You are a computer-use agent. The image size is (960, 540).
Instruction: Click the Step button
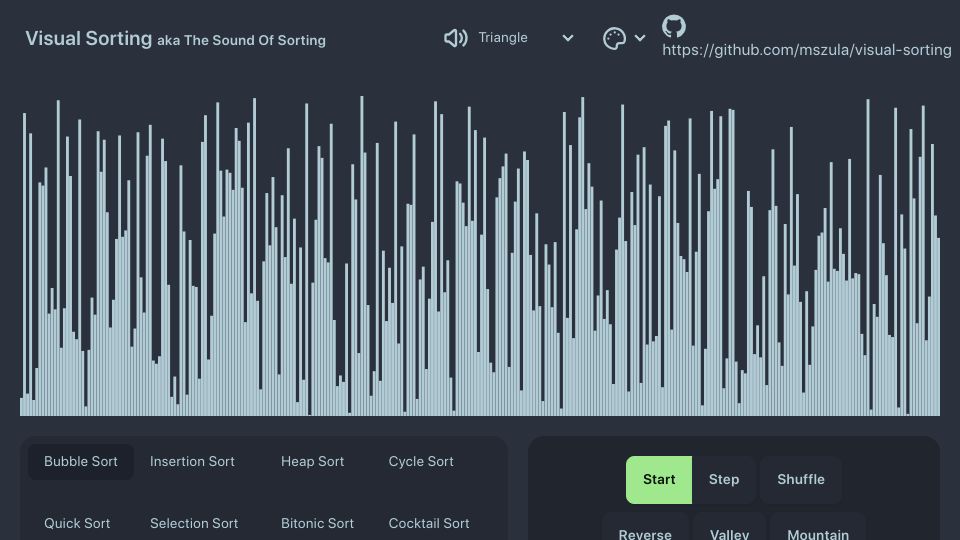click(724, 479)
